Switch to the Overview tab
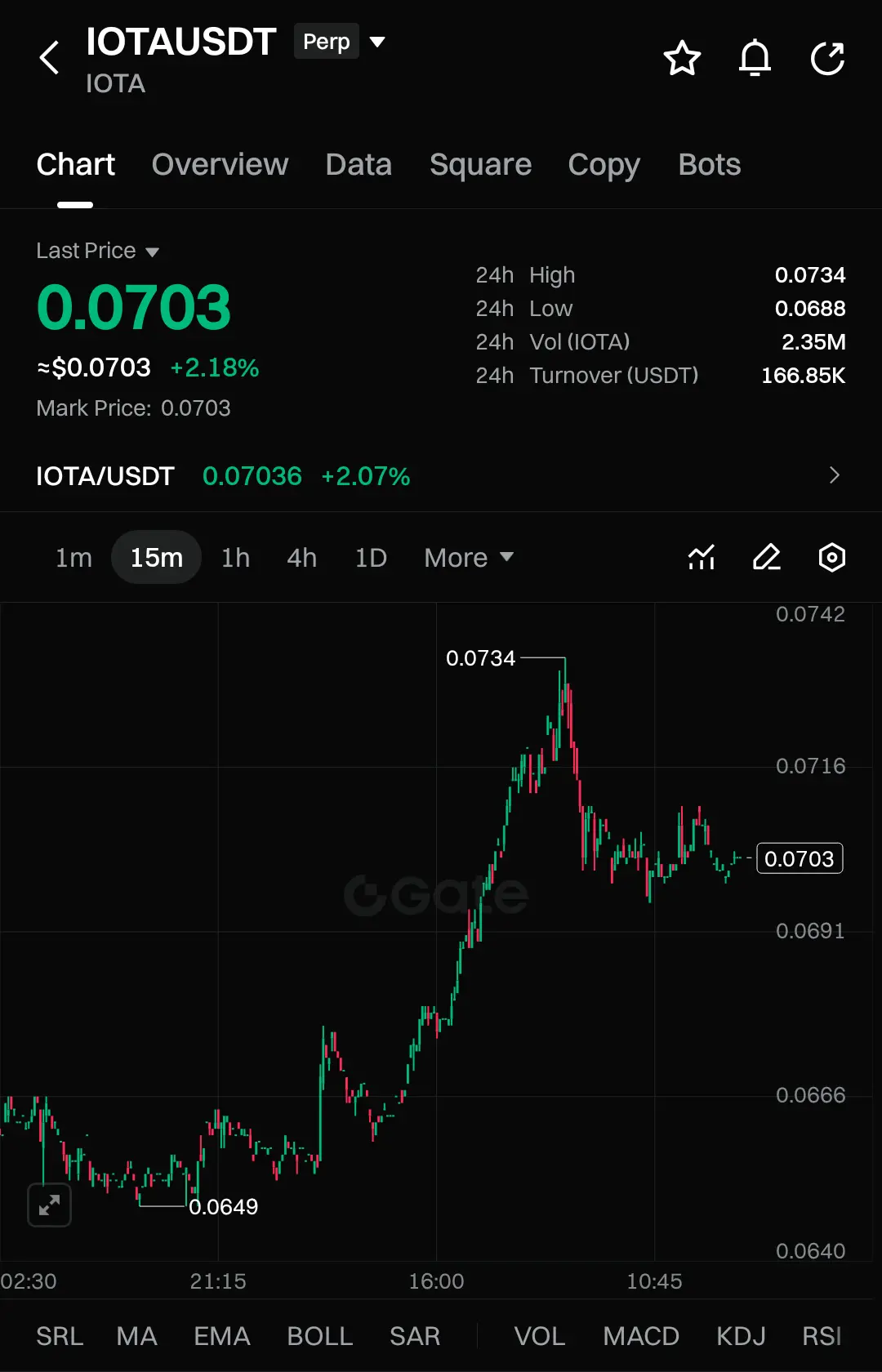 (220, 165)
